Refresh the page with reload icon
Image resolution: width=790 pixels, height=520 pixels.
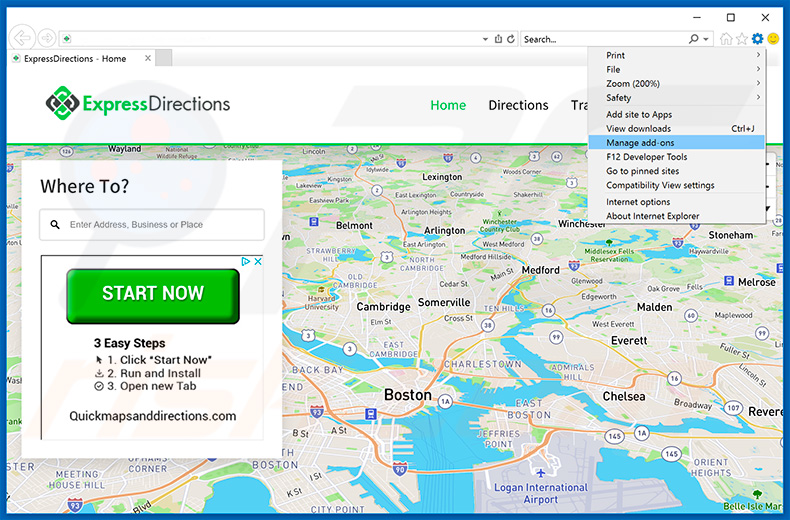pyautogui.click(x=511, y=39)
